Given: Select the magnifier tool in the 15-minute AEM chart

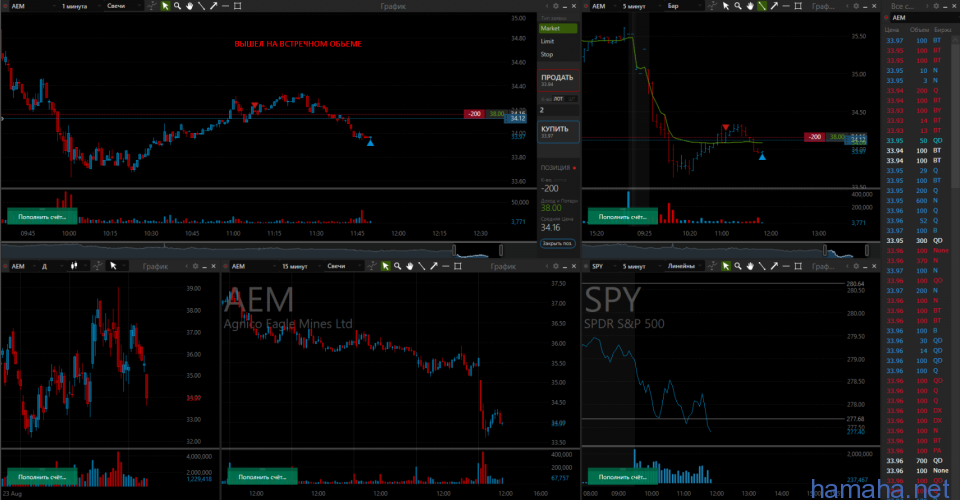Looking at the screenshot, I should (x=398, y=266).
